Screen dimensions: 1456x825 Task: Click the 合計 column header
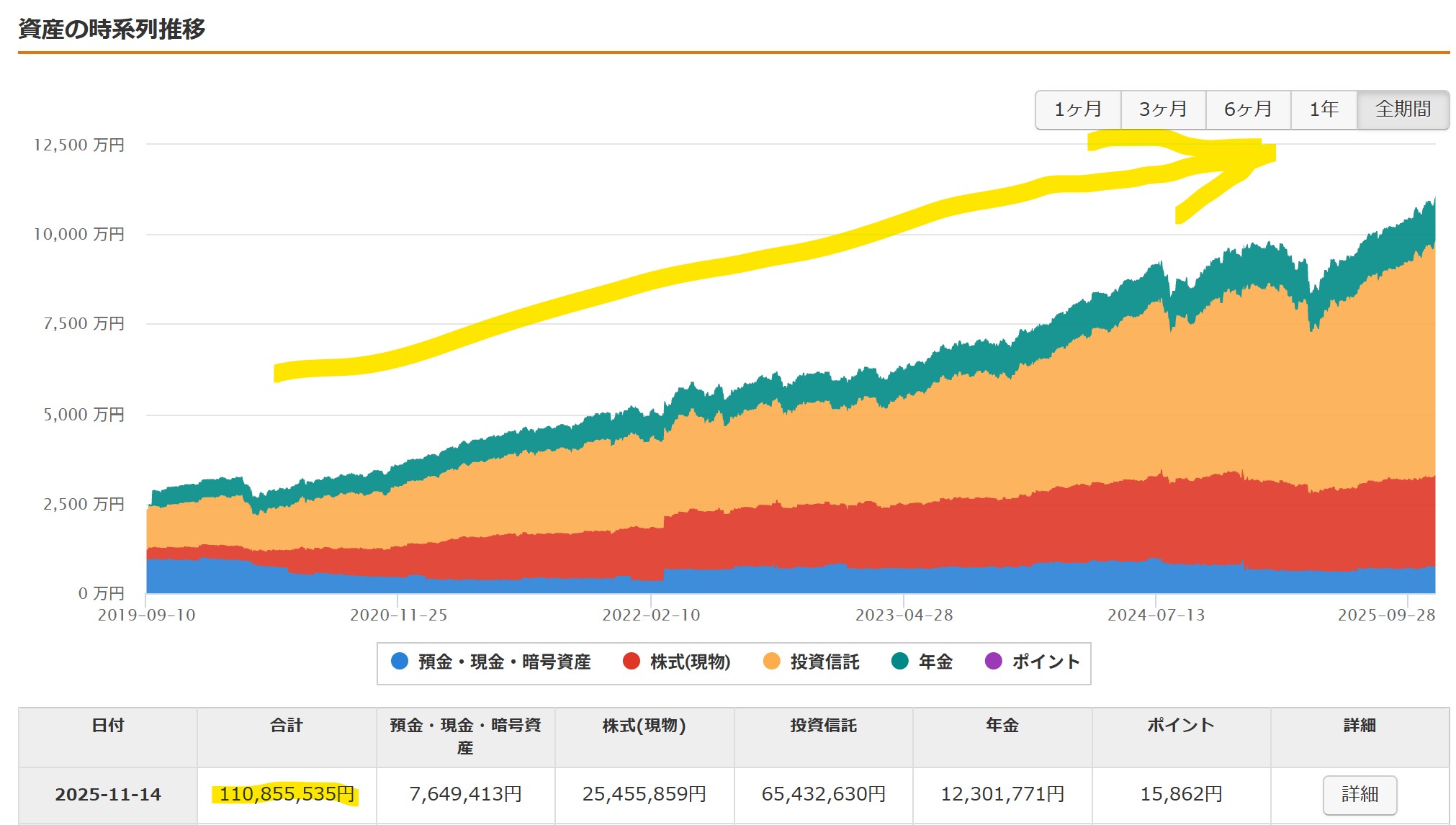coord(287,726)
